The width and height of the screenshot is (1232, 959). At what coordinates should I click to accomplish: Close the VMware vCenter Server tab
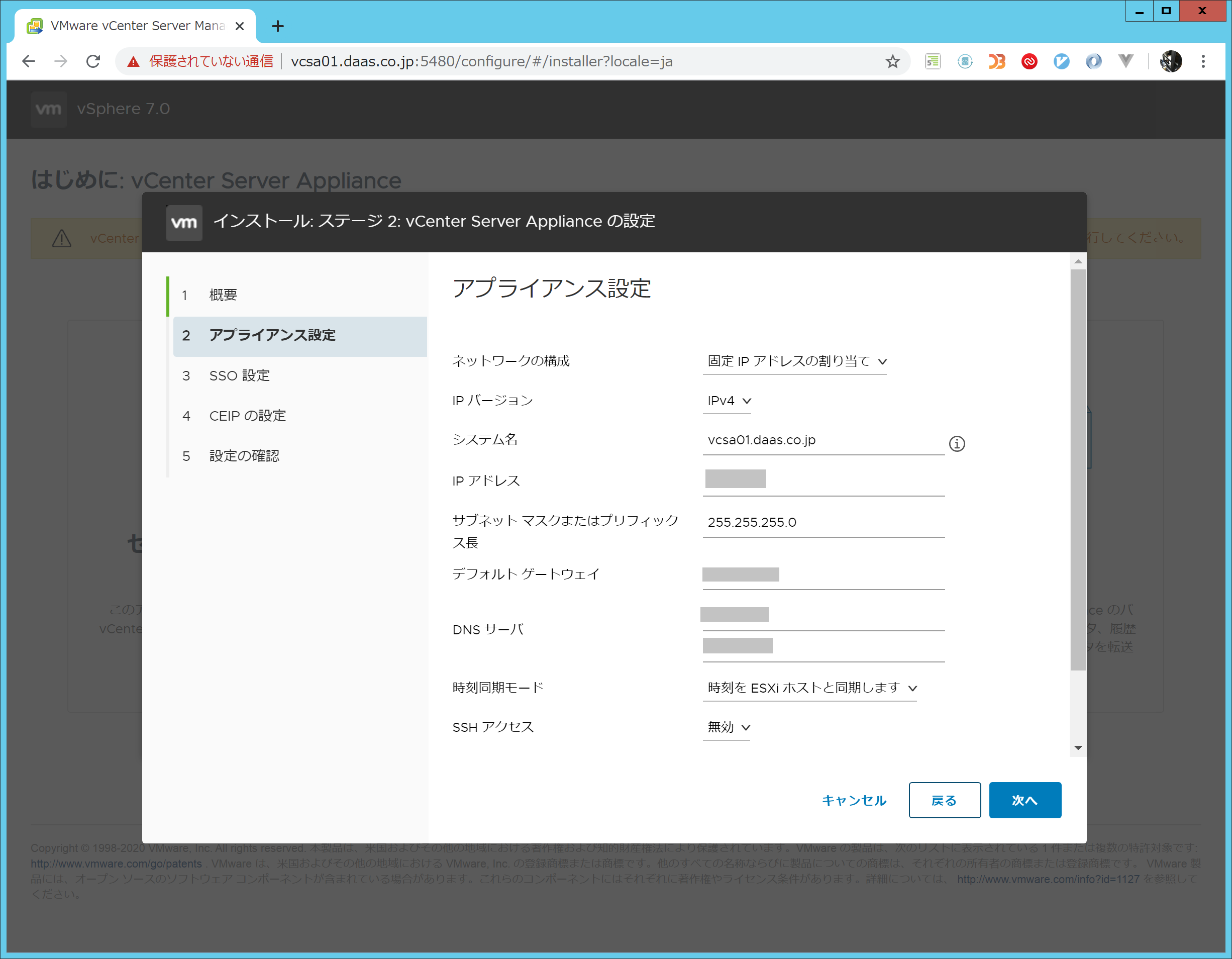240,26
